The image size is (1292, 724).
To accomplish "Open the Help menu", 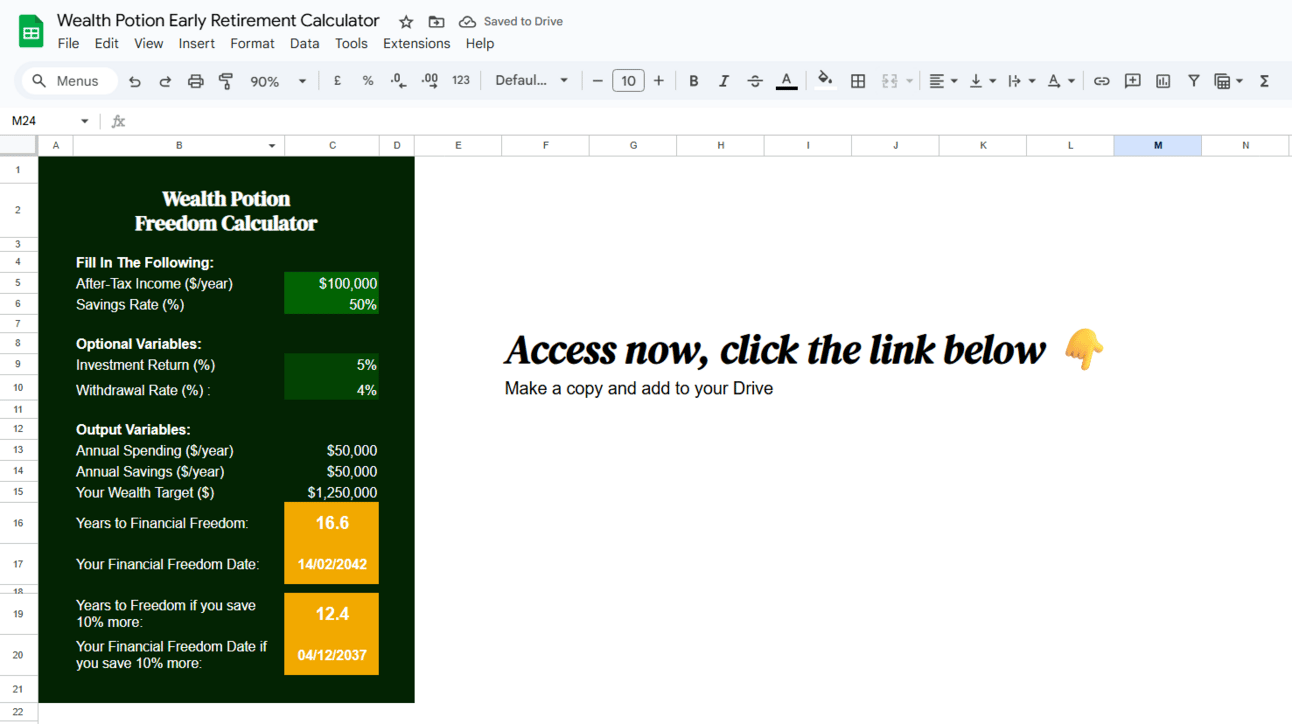I will [480, 44].
